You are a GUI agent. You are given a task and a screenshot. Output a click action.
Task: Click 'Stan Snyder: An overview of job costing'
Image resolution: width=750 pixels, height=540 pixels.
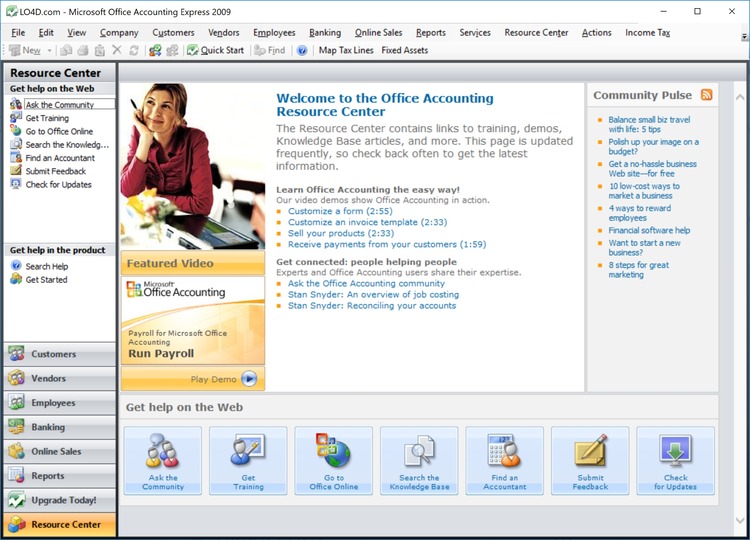[x=373, y=294]
